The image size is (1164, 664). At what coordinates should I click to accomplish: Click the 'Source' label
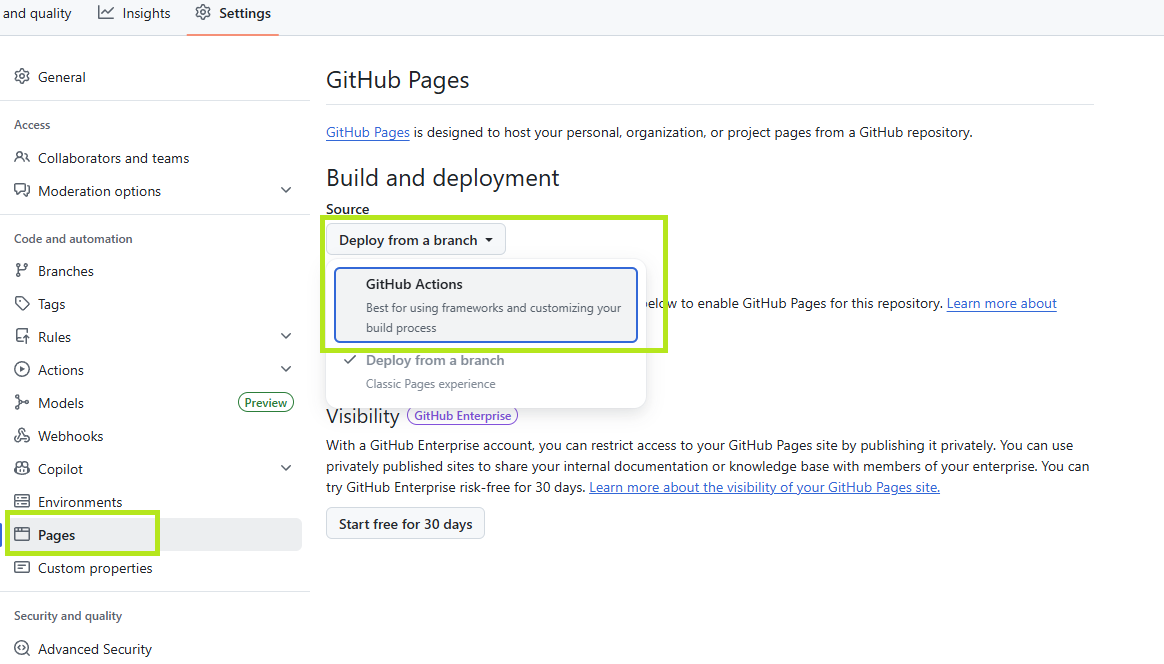[347, 209]
